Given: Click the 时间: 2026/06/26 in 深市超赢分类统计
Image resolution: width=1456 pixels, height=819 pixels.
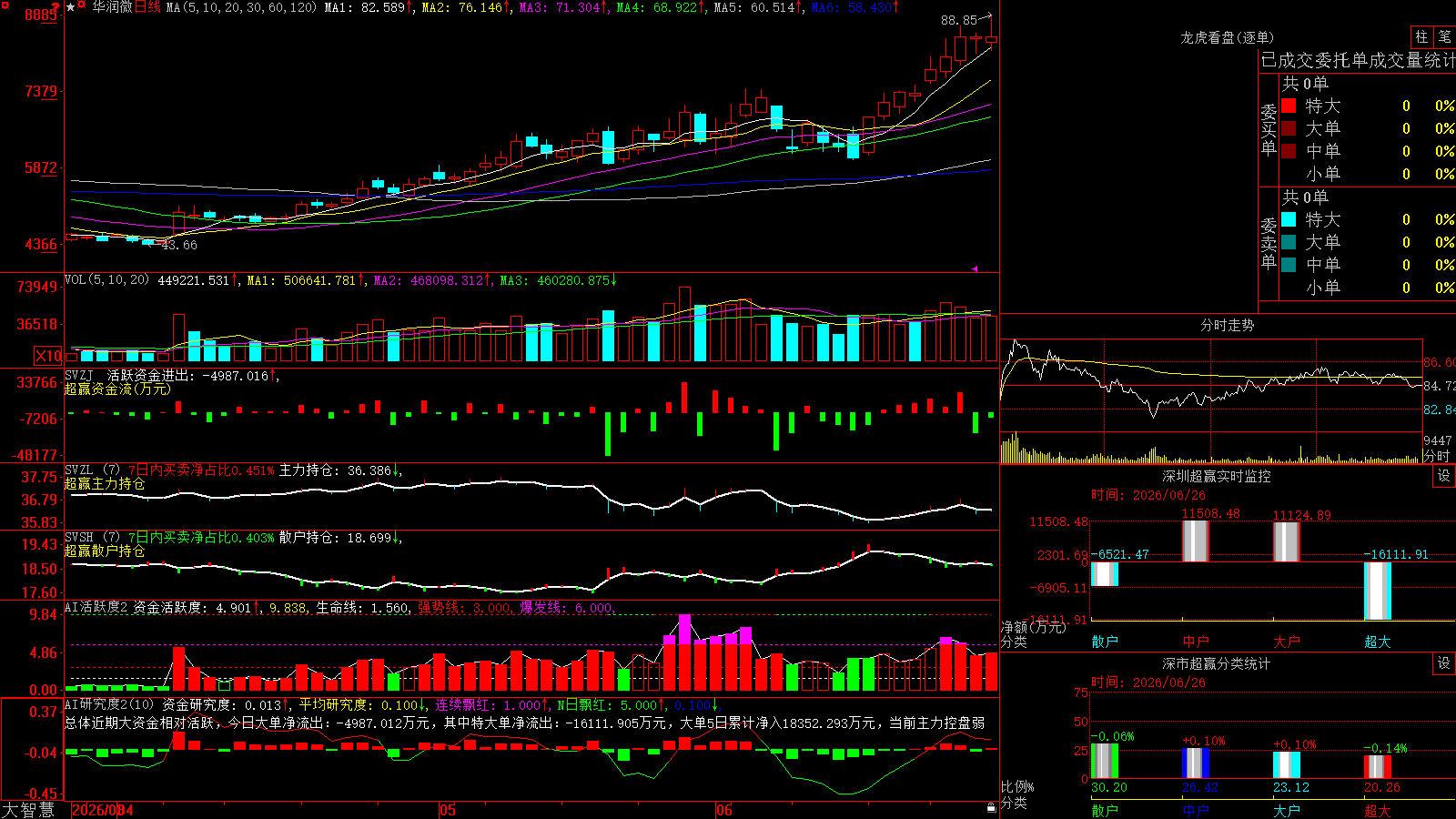Looking at the screenshot, I should (1148, 682).
